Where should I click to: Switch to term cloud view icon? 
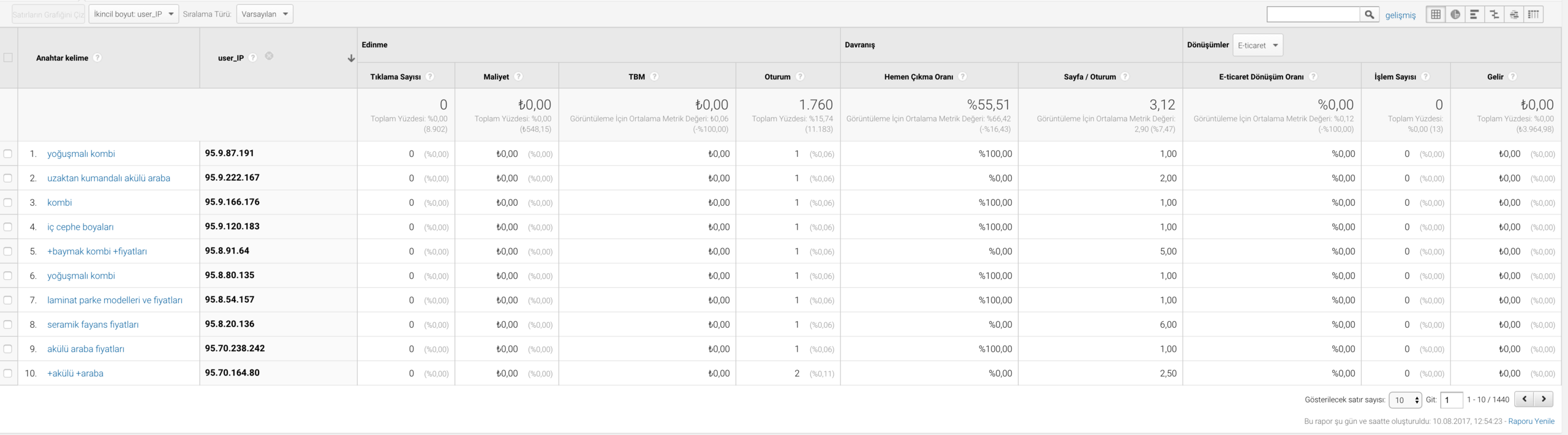tap(1514, 15)
